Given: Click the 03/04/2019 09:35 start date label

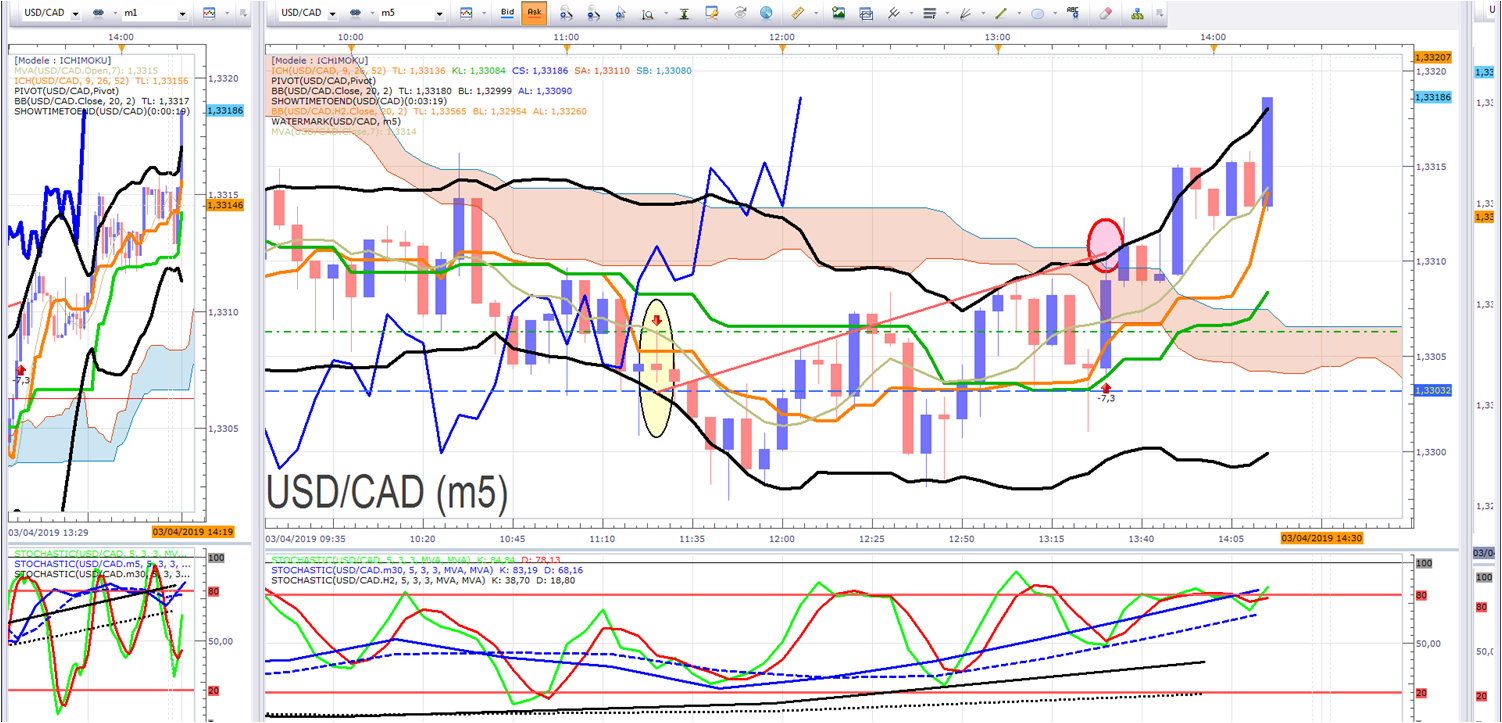Looking at the screenshot, I should pyautogui.click(x=304, y=538).
